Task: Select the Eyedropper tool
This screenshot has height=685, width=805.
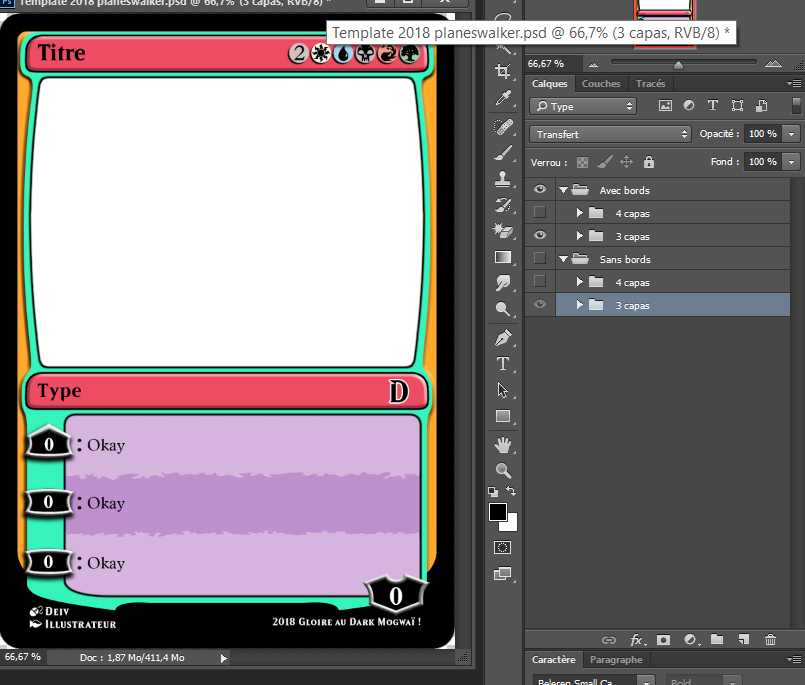Action: coord(503,98)
